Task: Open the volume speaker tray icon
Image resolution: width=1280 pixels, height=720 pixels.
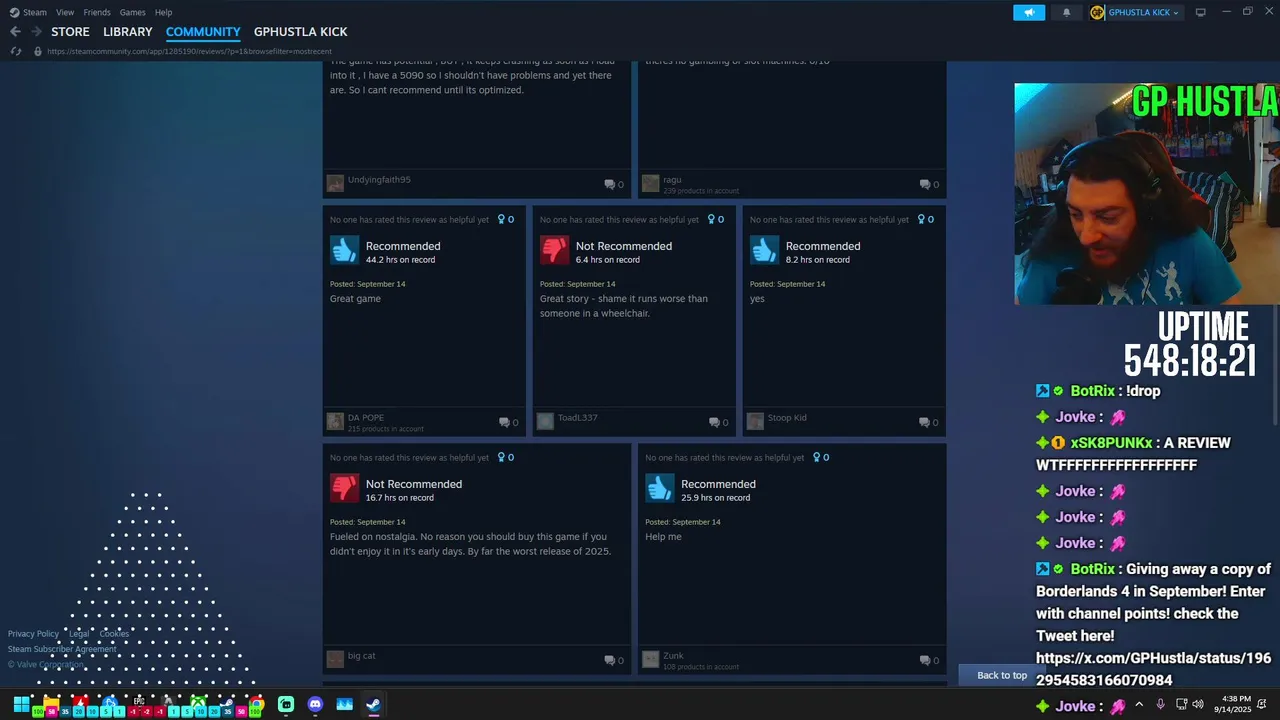Action: coord(1198,704)
